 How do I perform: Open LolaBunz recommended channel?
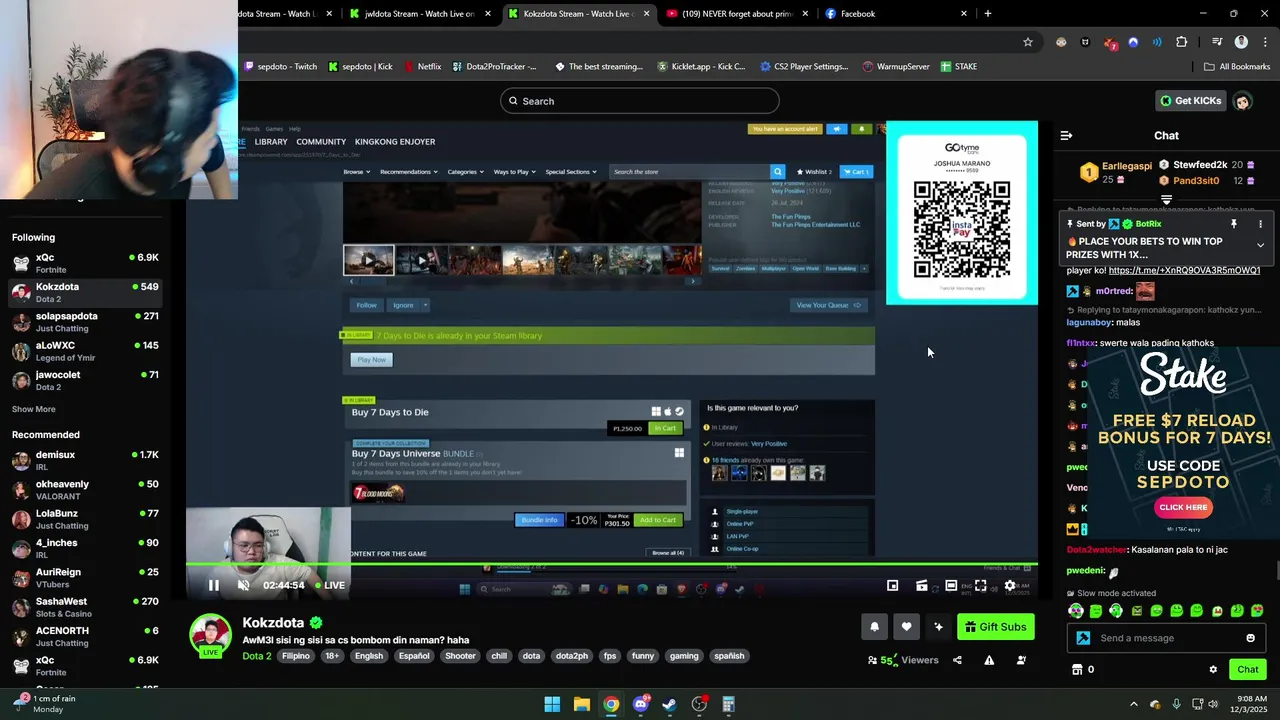(85, 519)
